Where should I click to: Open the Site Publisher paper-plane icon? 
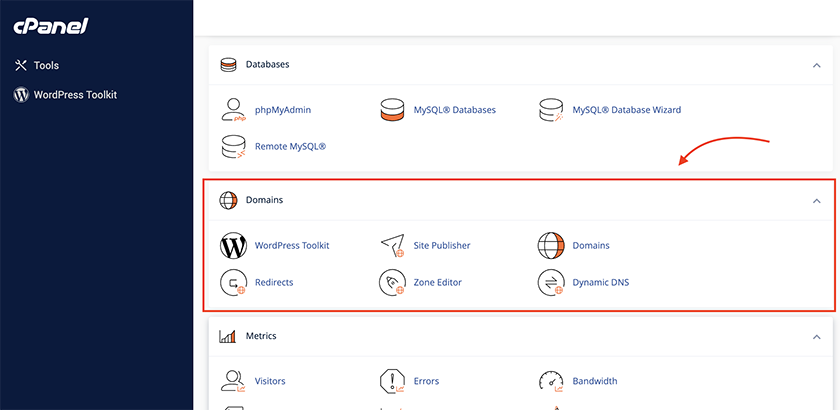(392, 246)
